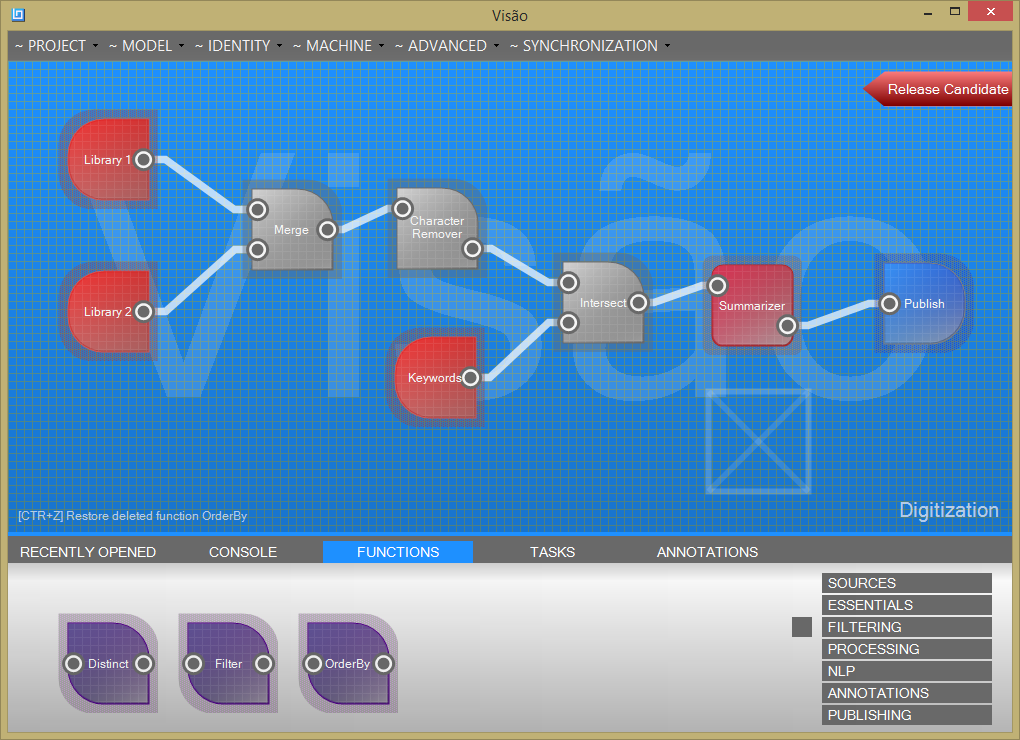This screenshot has width=1020, height=740.
Task: Pick the OrderBy function from palette
Action: [x=348, y=663]
